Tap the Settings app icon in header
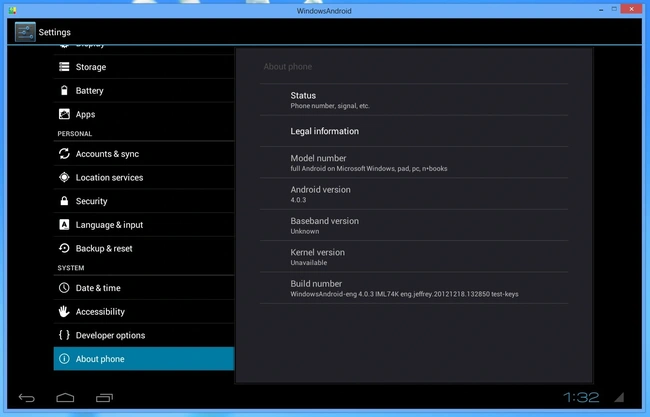This screenshot has width=650, height=417. click(25, 32)
